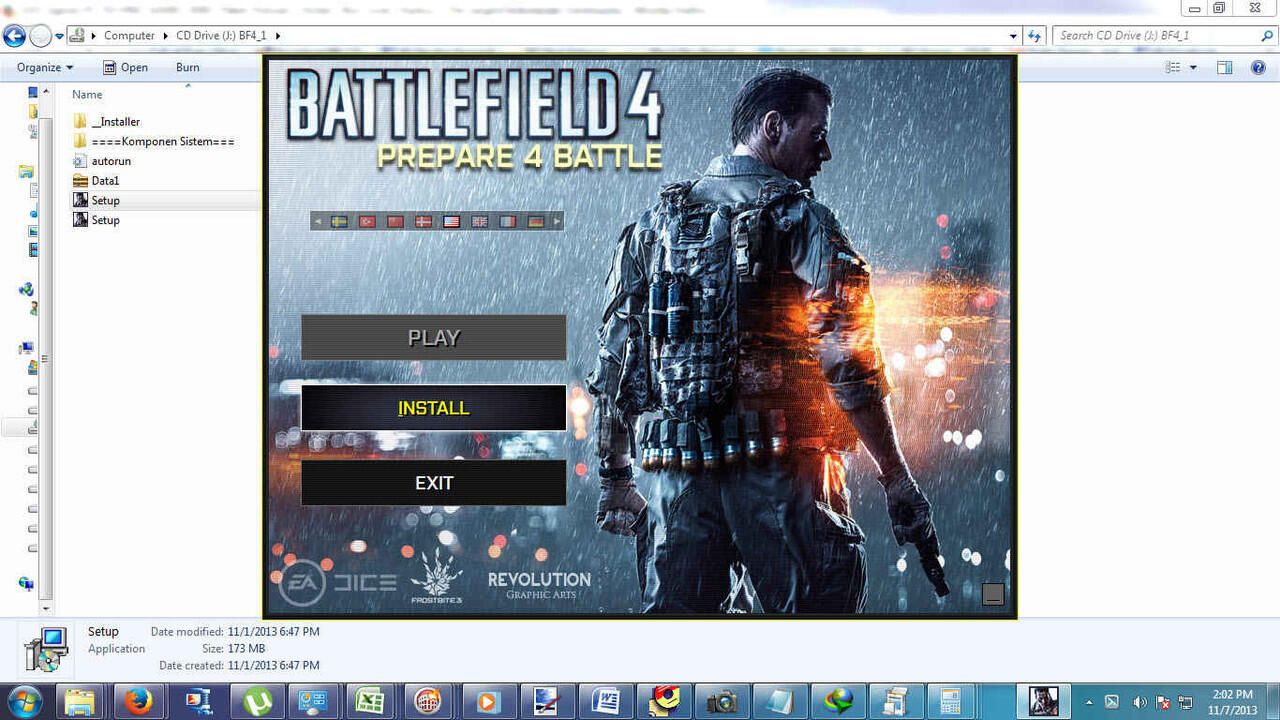Screen dimensions: 1280x720
Task: Select the Turkish flag language
Action: [367, 221]
